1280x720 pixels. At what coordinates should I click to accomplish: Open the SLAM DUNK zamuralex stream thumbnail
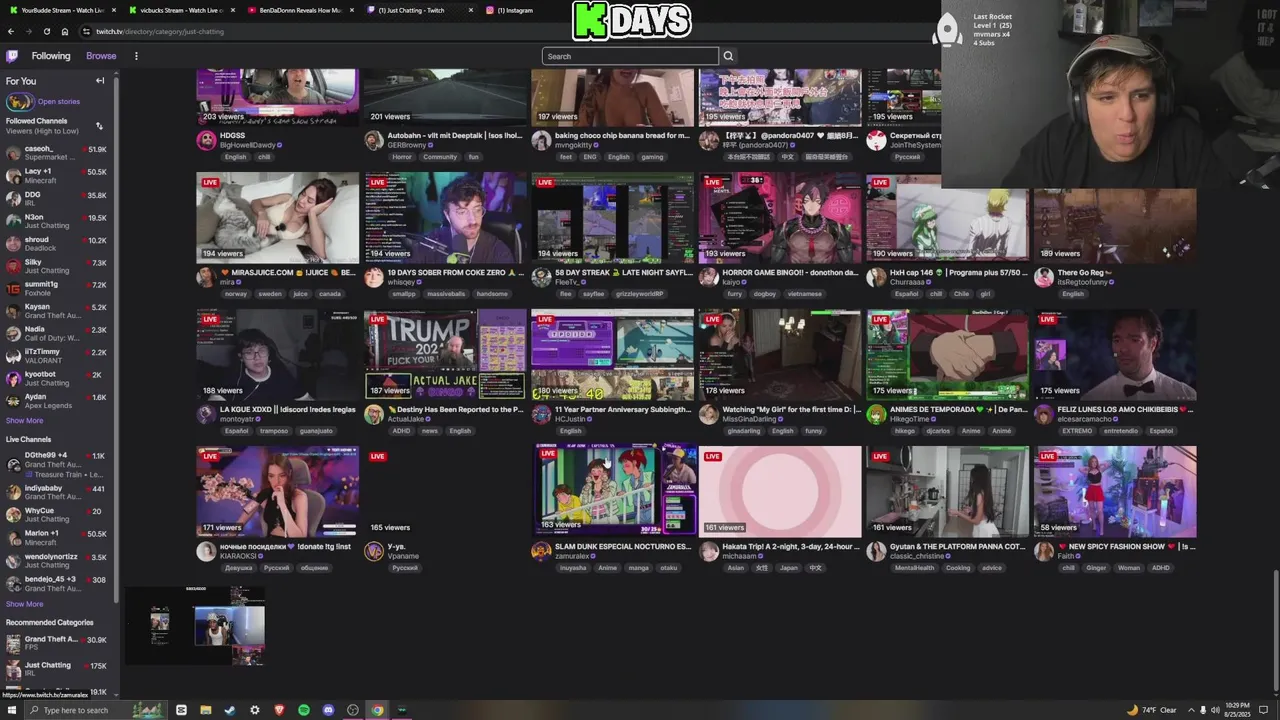[613, 491]
